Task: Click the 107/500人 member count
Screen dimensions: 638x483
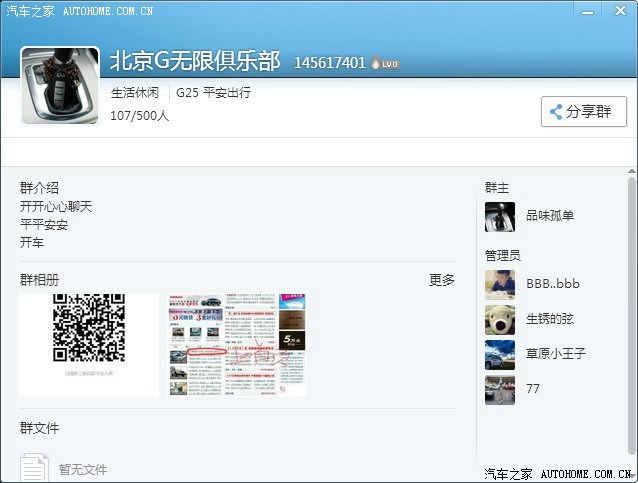Action: (x=139, y=116)
